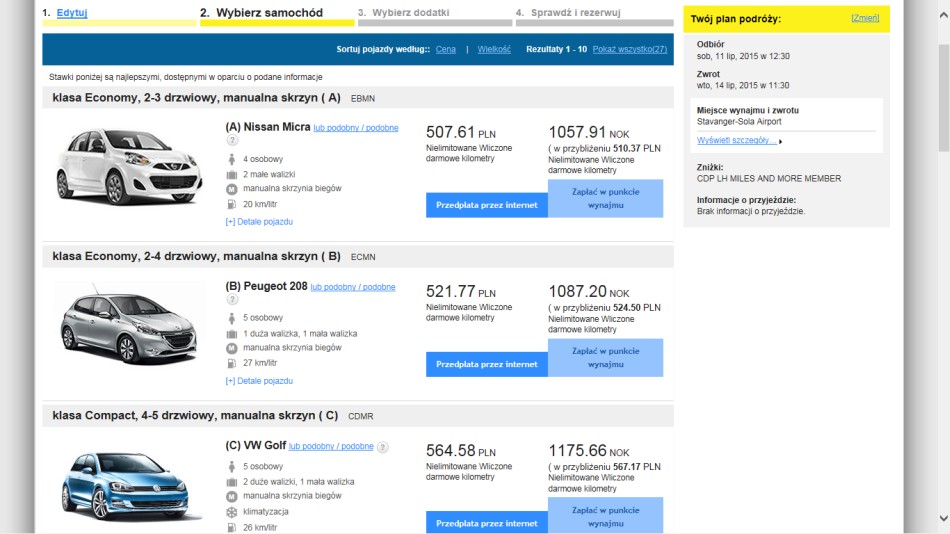This screenshot has width=950, height=534.
Task: Click the 1087.20 NOK price text
Action: pyautogui.click(x=588, y=292)
